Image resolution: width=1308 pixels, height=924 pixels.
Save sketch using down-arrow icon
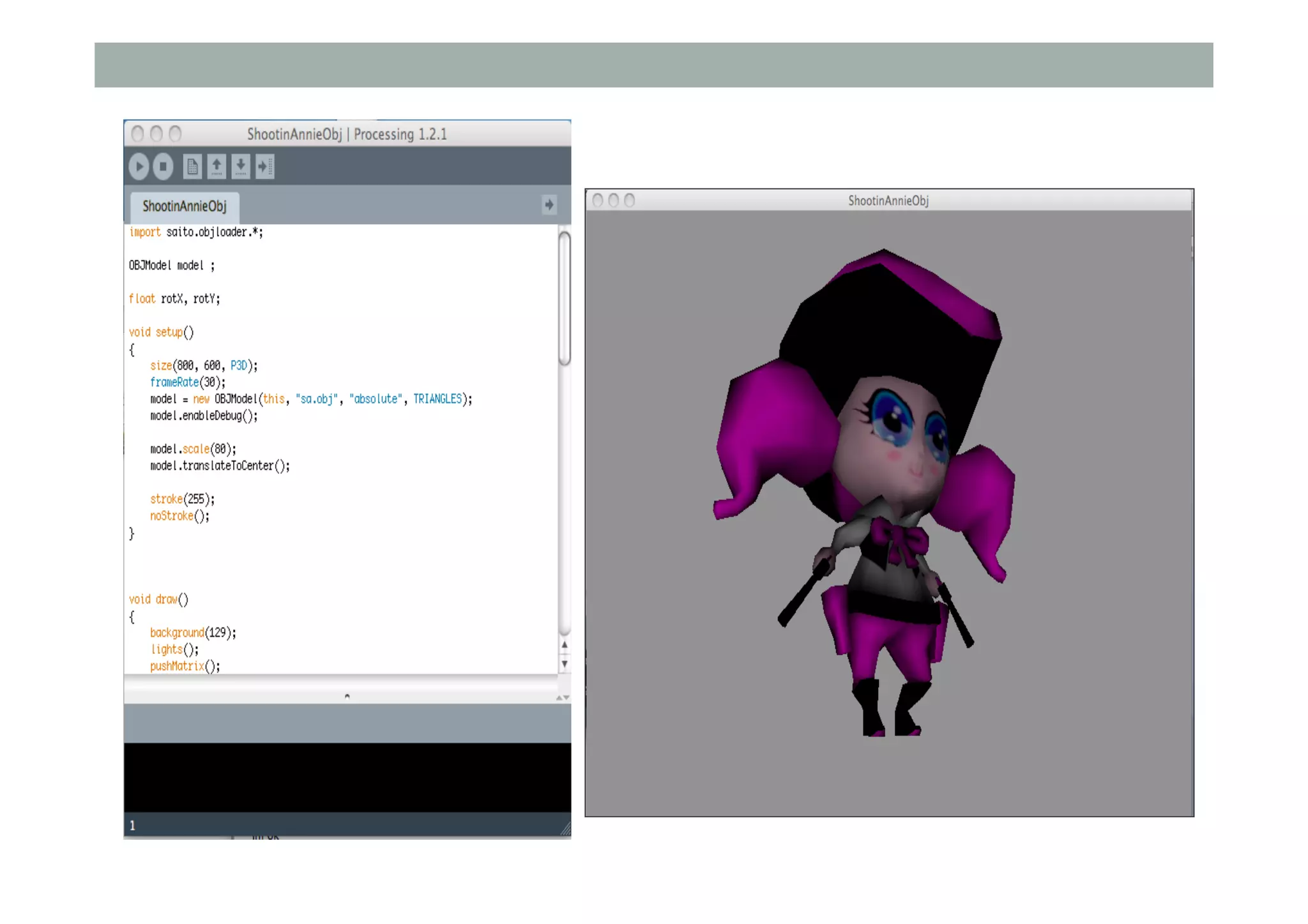click(241, 167)
